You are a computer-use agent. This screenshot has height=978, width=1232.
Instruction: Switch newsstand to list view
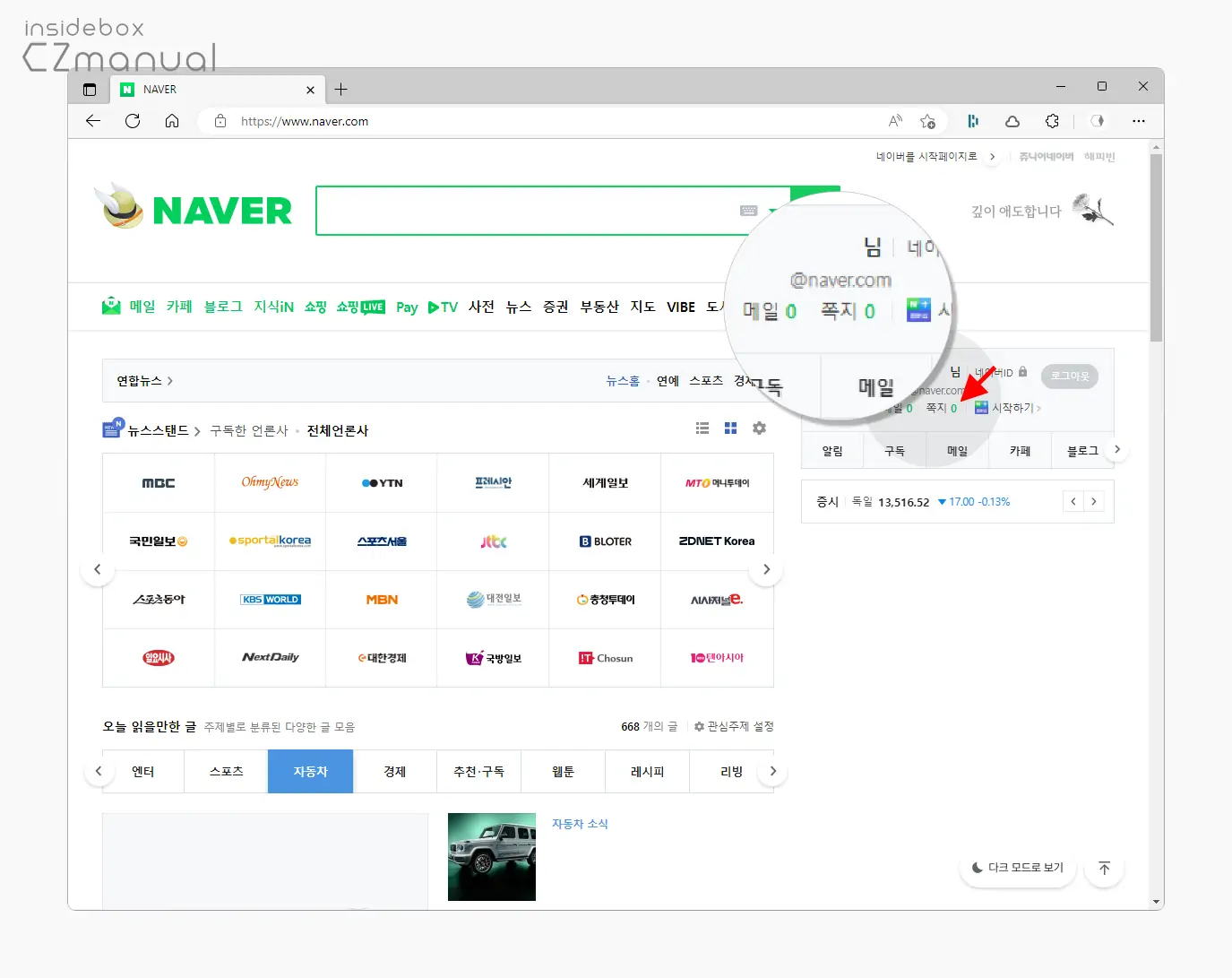click(702, 428)
